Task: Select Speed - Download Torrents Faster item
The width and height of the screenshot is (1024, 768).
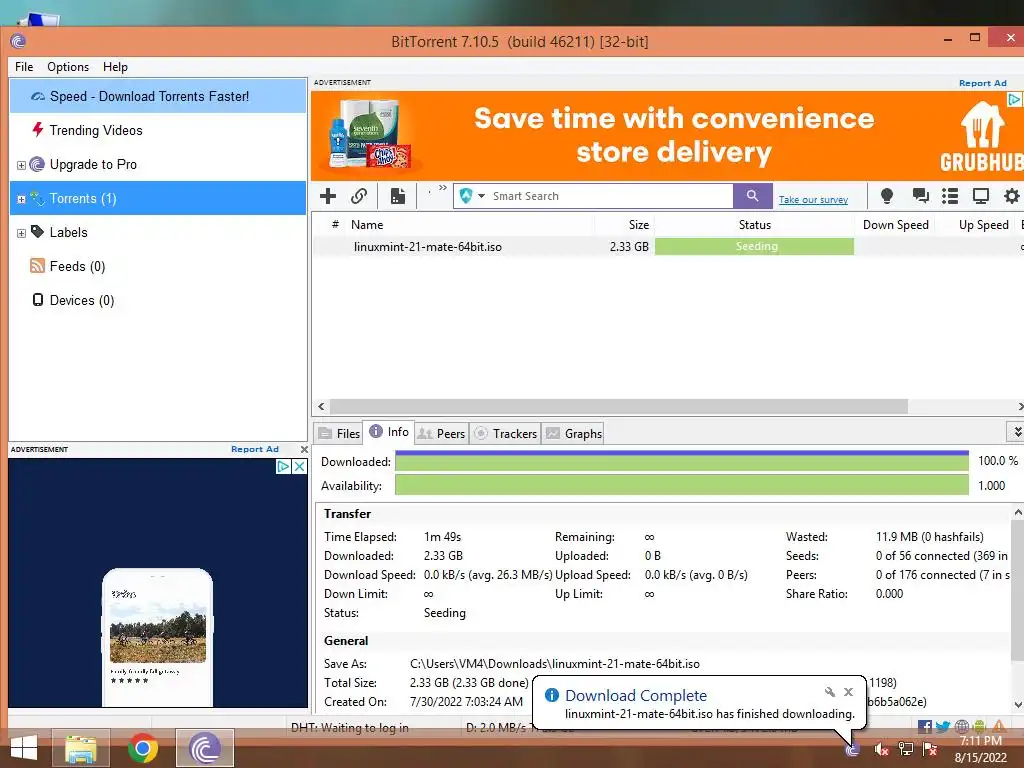Action: pyautogui.click(x=158, y=96)
